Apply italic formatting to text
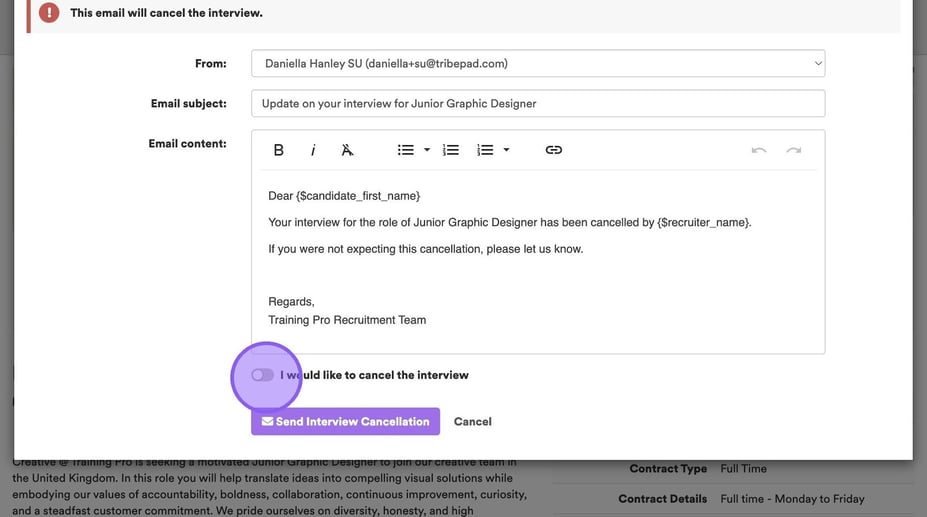This screenshot has width=927, height=517. click(313, 150)
